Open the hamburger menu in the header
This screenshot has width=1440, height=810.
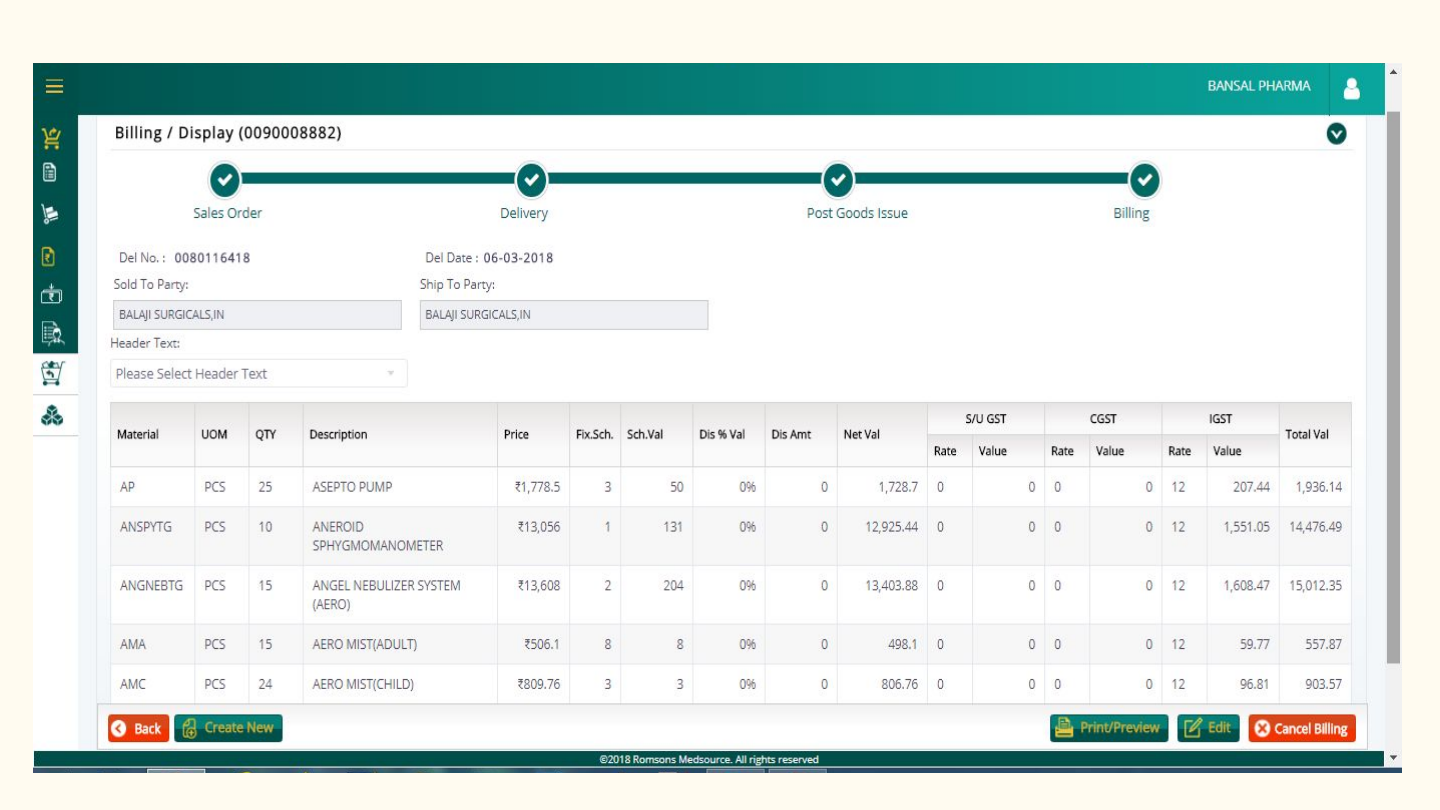[54, 87]
